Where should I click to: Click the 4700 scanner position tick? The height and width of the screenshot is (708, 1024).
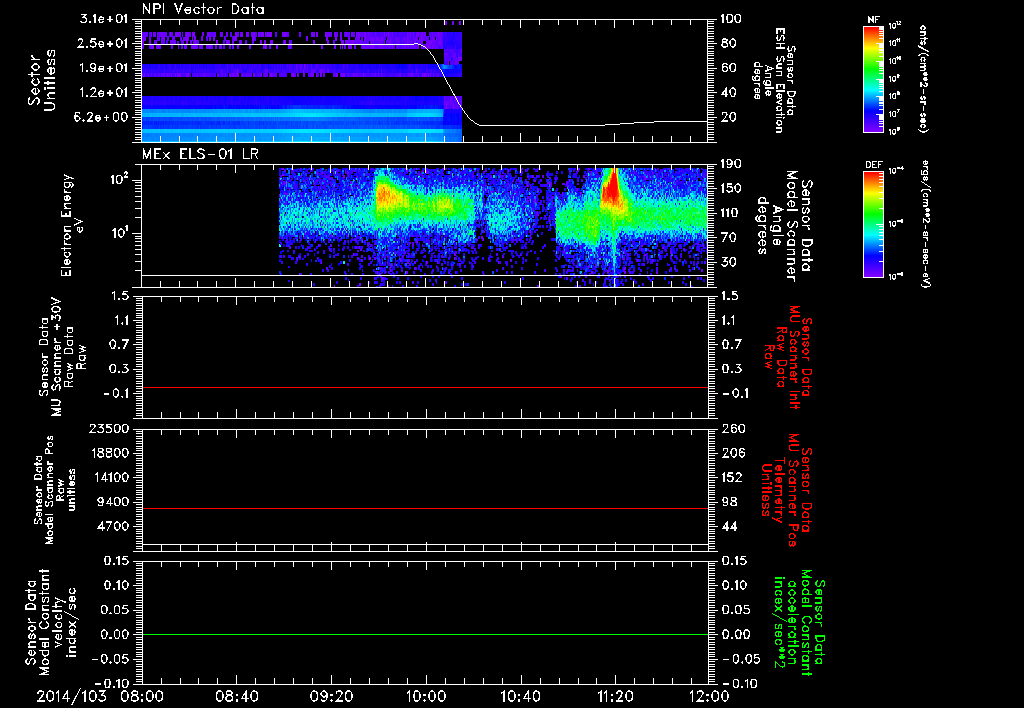pyautogui.click(x=113, y=526)
